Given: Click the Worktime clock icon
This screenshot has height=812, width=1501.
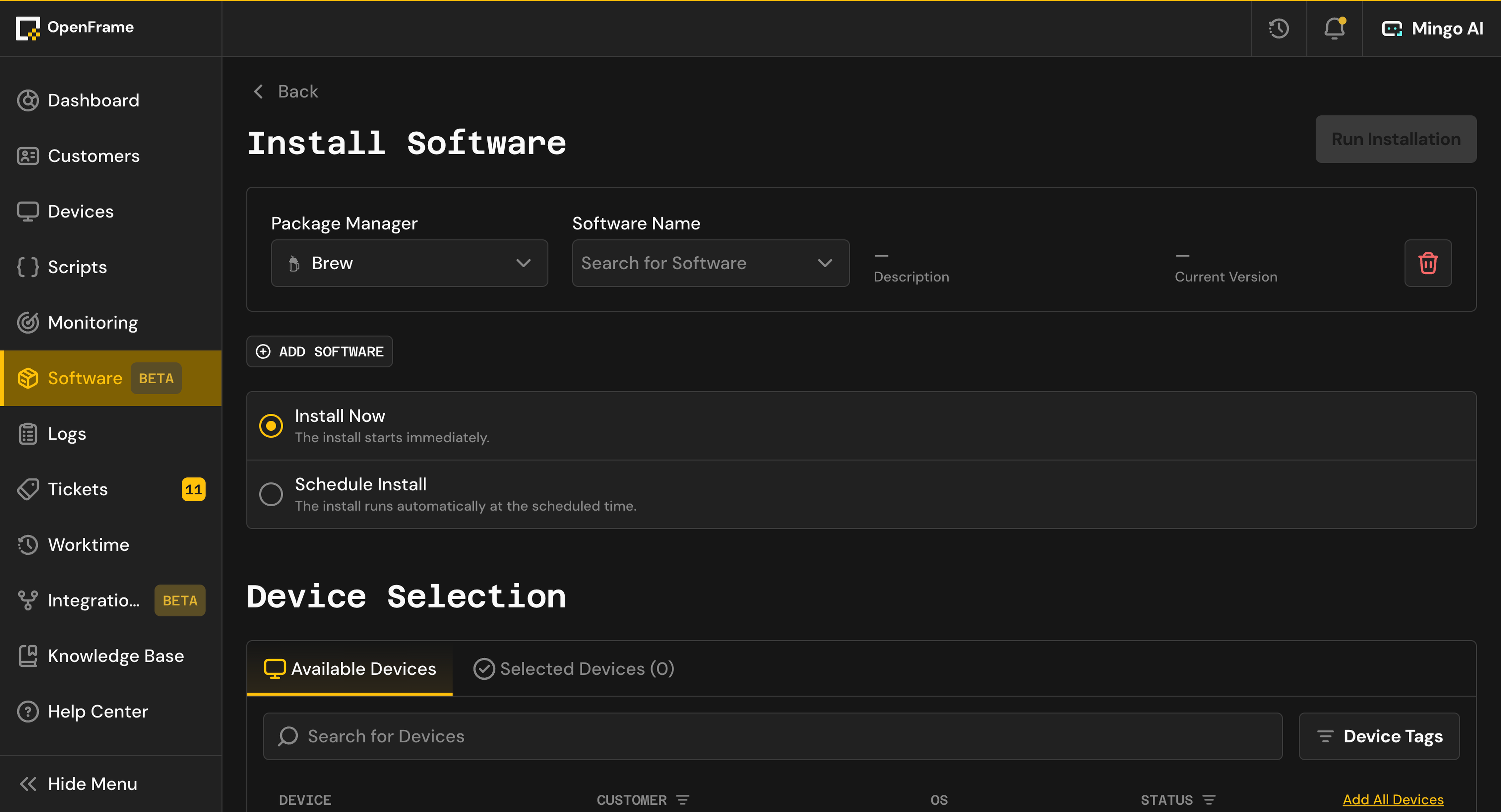Looking at the screenshot, I should pyautogui.click(x=28, y=545).
